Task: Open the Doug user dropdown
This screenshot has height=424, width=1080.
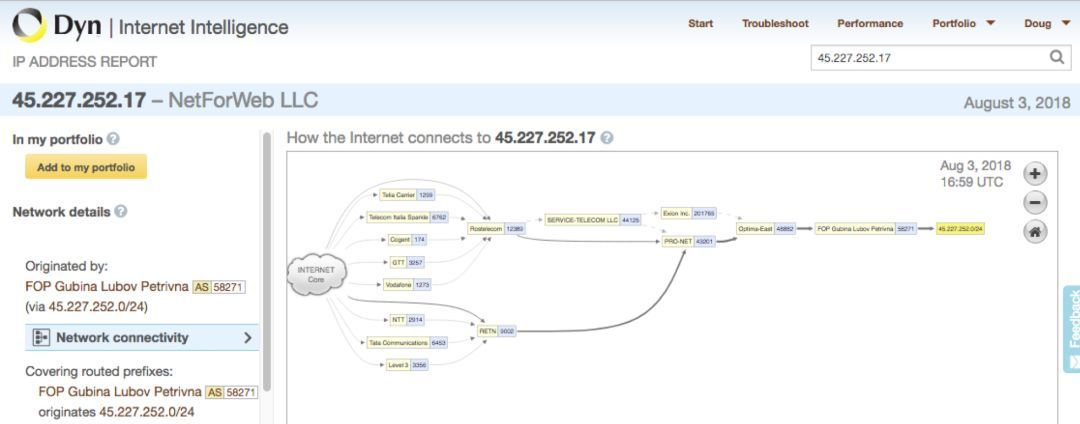Action: coord(1046,23)
